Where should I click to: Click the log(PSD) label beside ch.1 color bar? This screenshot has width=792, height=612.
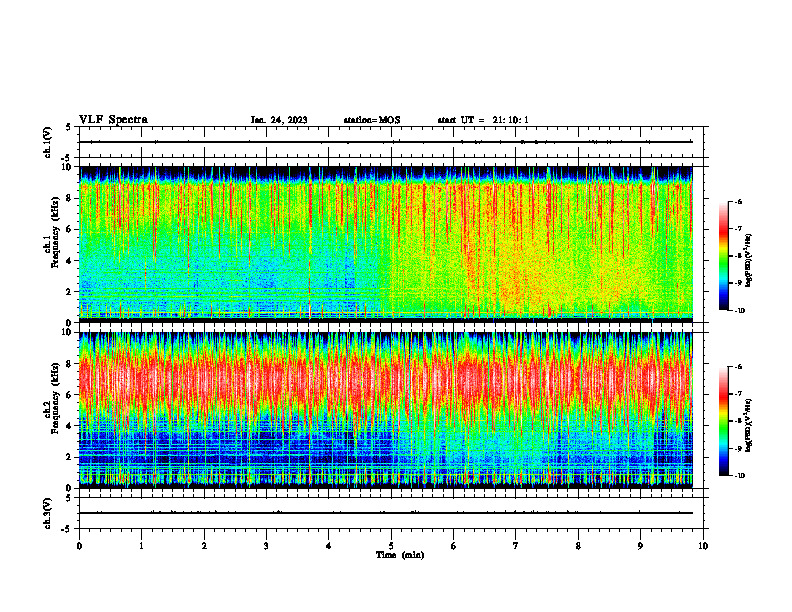tap(750, 261)
